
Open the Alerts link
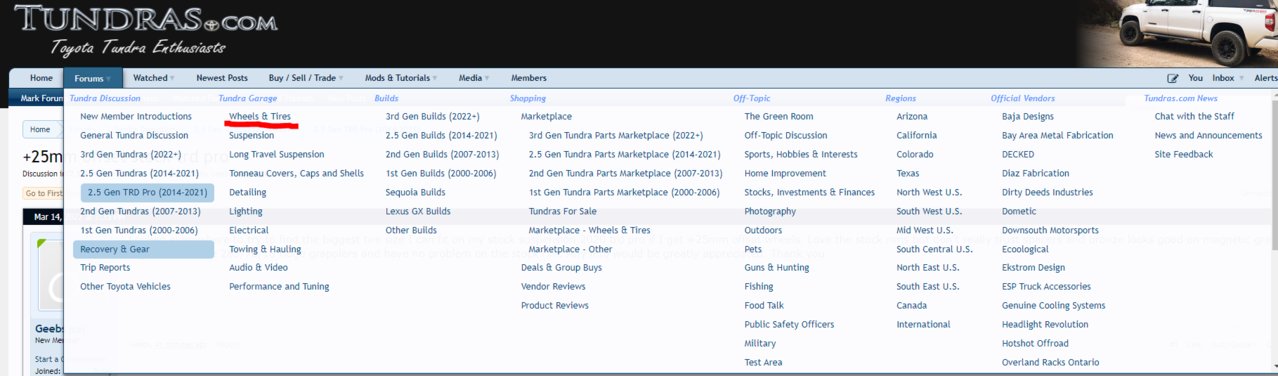[1265, 78]
